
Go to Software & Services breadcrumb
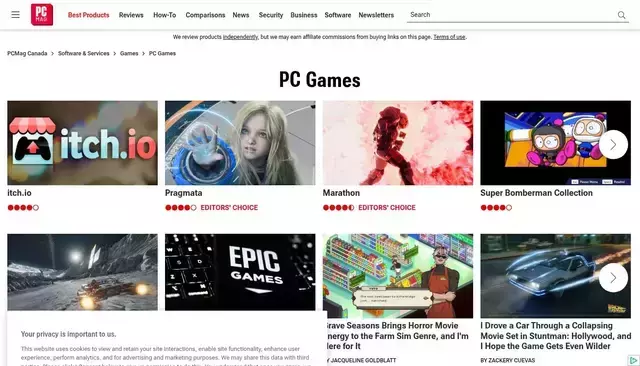(x=84, y=53)
